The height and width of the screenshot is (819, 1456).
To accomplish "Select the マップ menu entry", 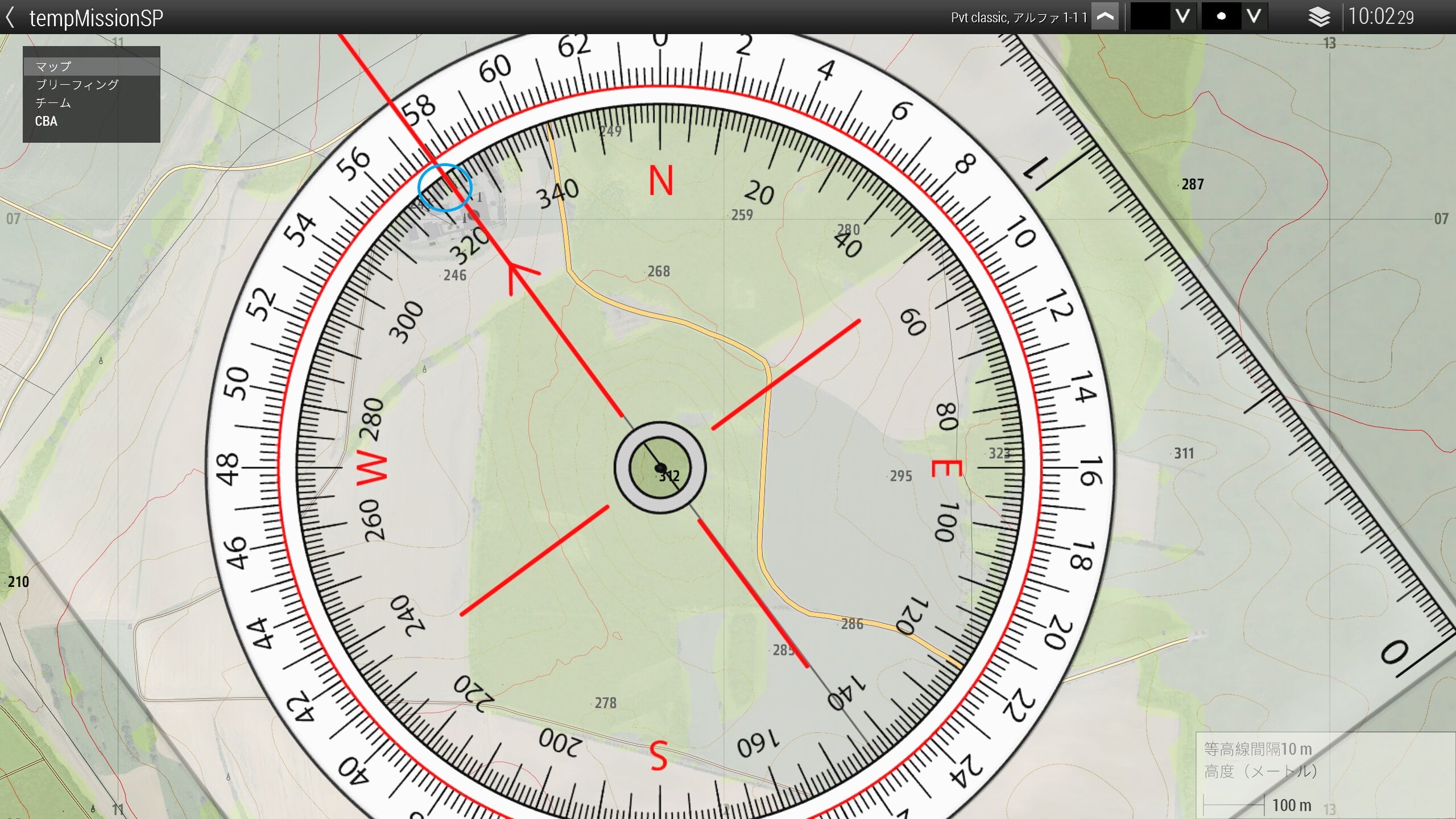I will point(92,67).
